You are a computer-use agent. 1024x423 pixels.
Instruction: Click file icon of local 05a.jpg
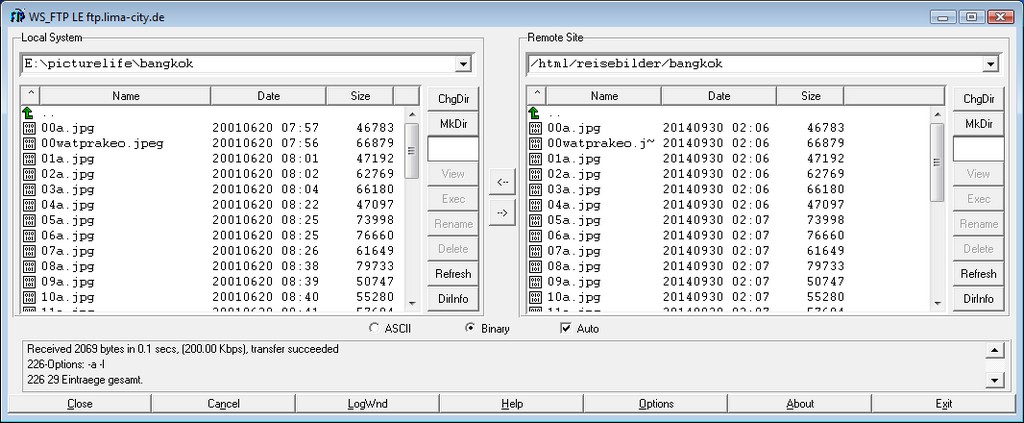point(29,220)
